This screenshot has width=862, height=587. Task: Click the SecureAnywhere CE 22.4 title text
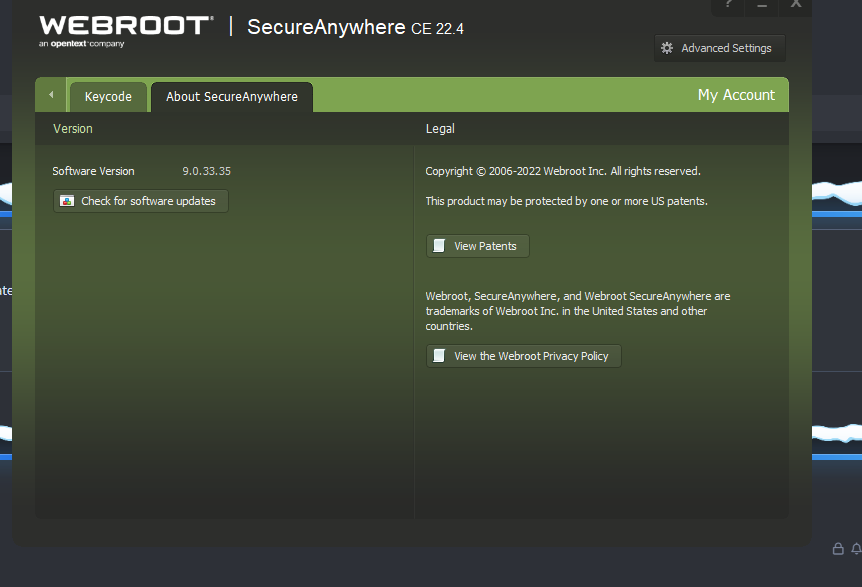pyautogui.click(x=355, y=28)
